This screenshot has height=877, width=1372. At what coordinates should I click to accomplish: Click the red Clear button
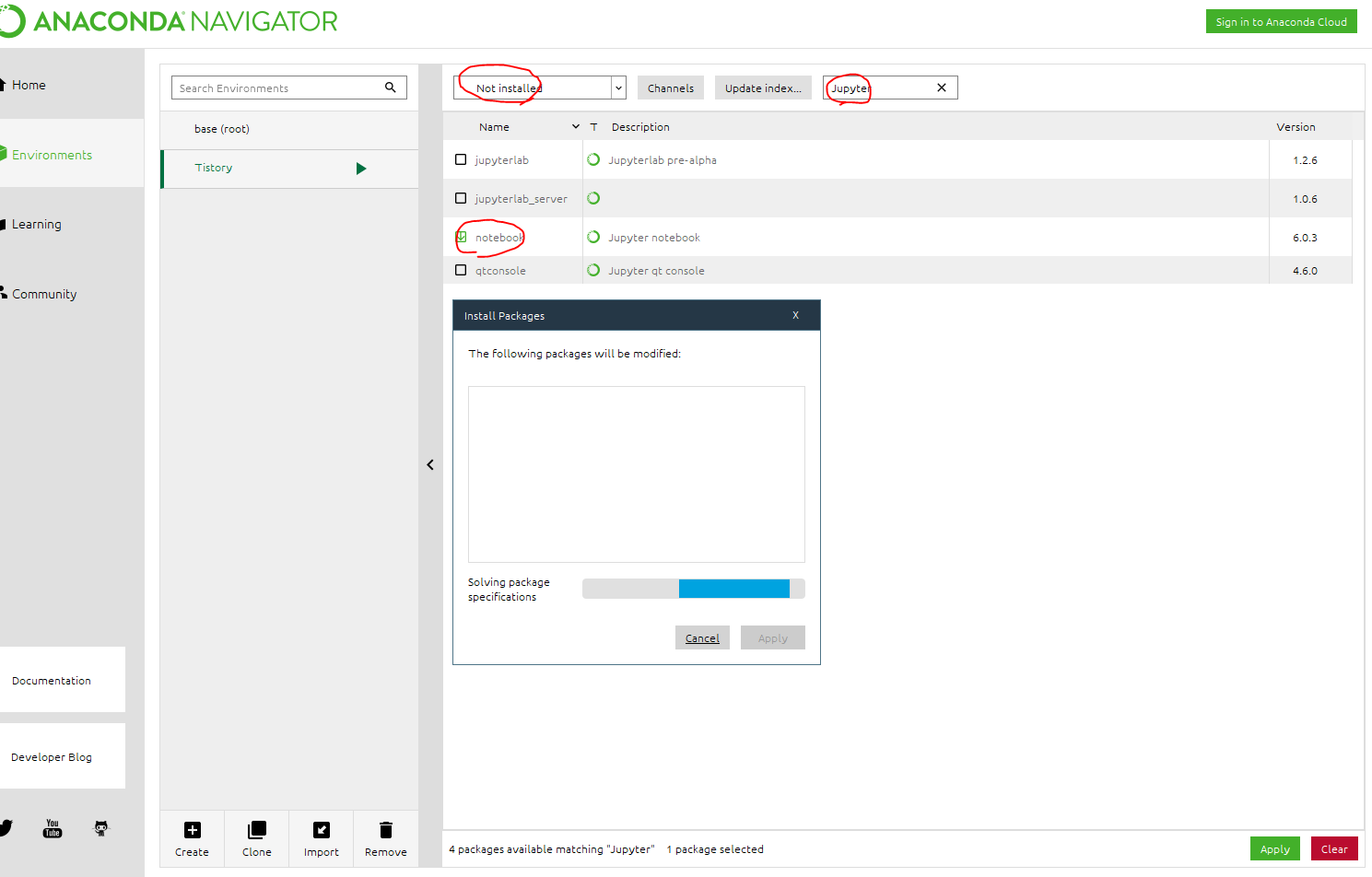[x=1334, y=848]
